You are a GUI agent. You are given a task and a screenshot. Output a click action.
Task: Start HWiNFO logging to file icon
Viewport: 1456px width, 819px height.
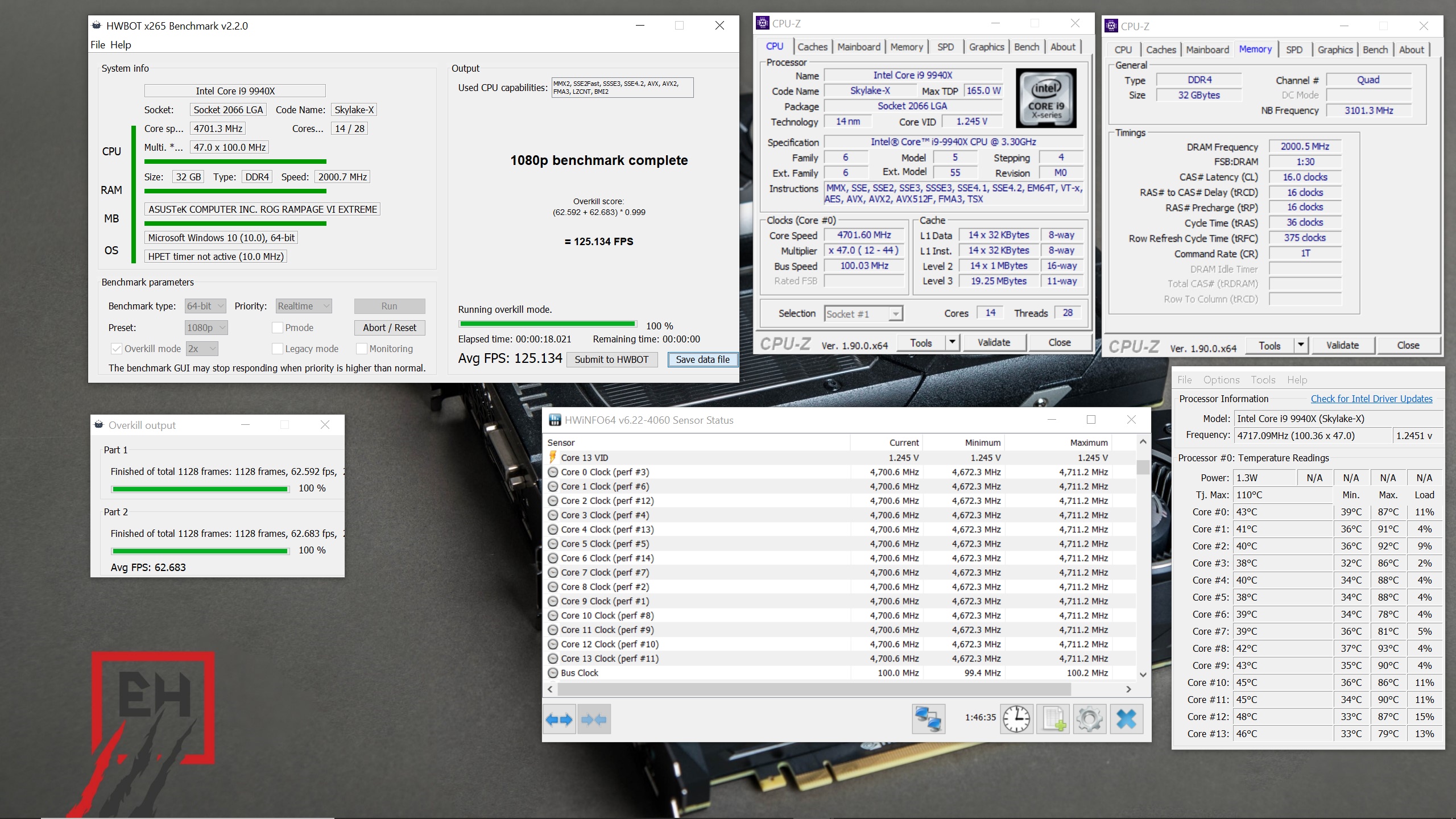coord(1053,719)
